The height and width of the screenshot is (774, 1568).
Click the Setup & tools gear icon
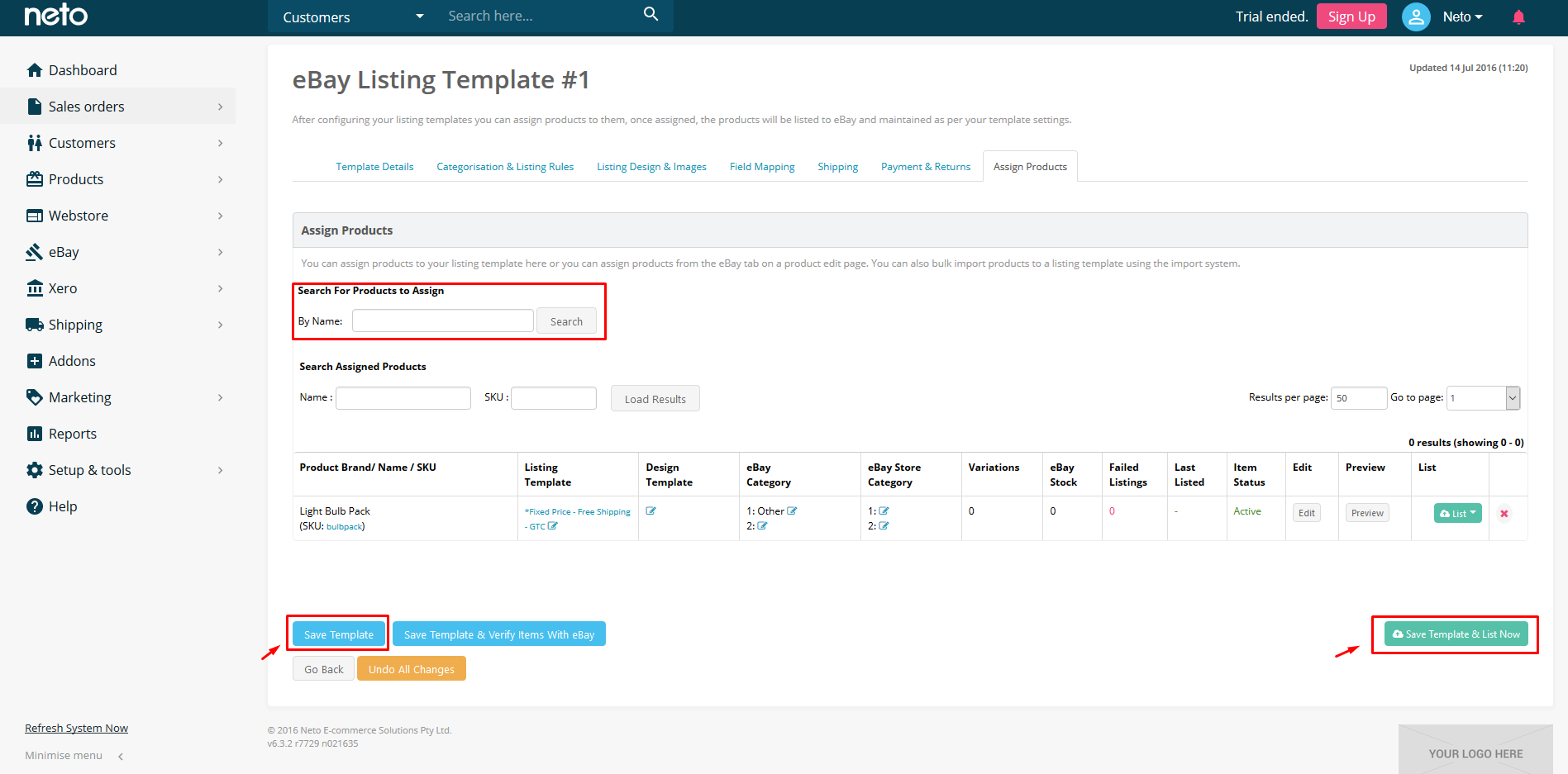tap(35, 470)
